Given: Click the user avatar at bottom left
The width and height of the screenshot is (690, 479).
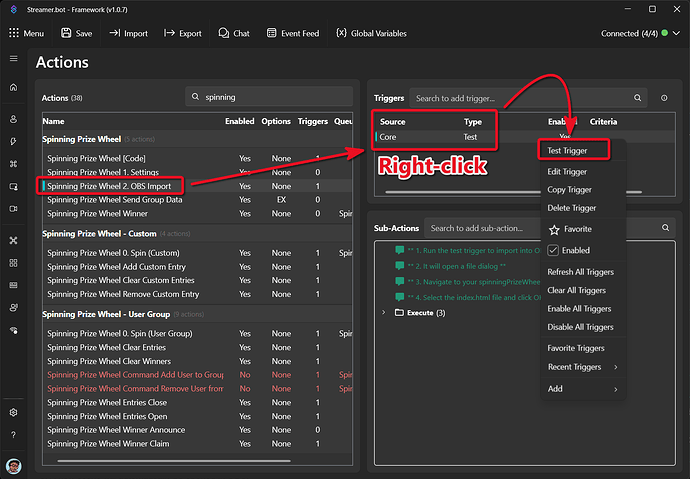Looking at the screenshot, I should tap(14, 466).
